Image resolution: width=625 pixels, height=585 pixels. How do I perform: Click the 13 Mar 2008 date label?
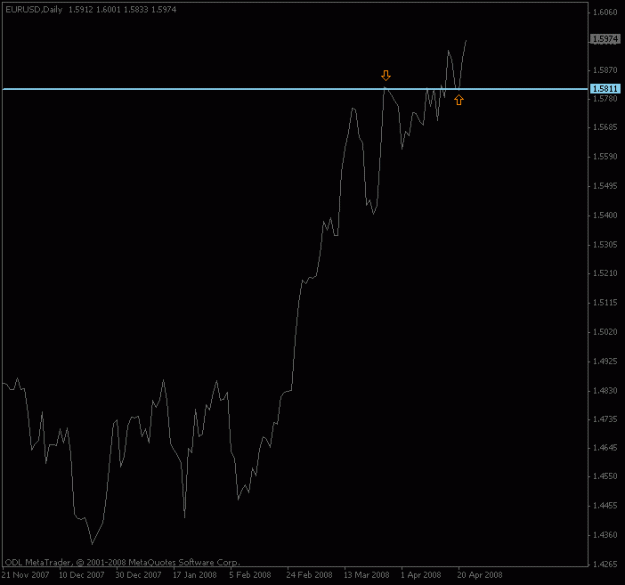click(367, 575)
